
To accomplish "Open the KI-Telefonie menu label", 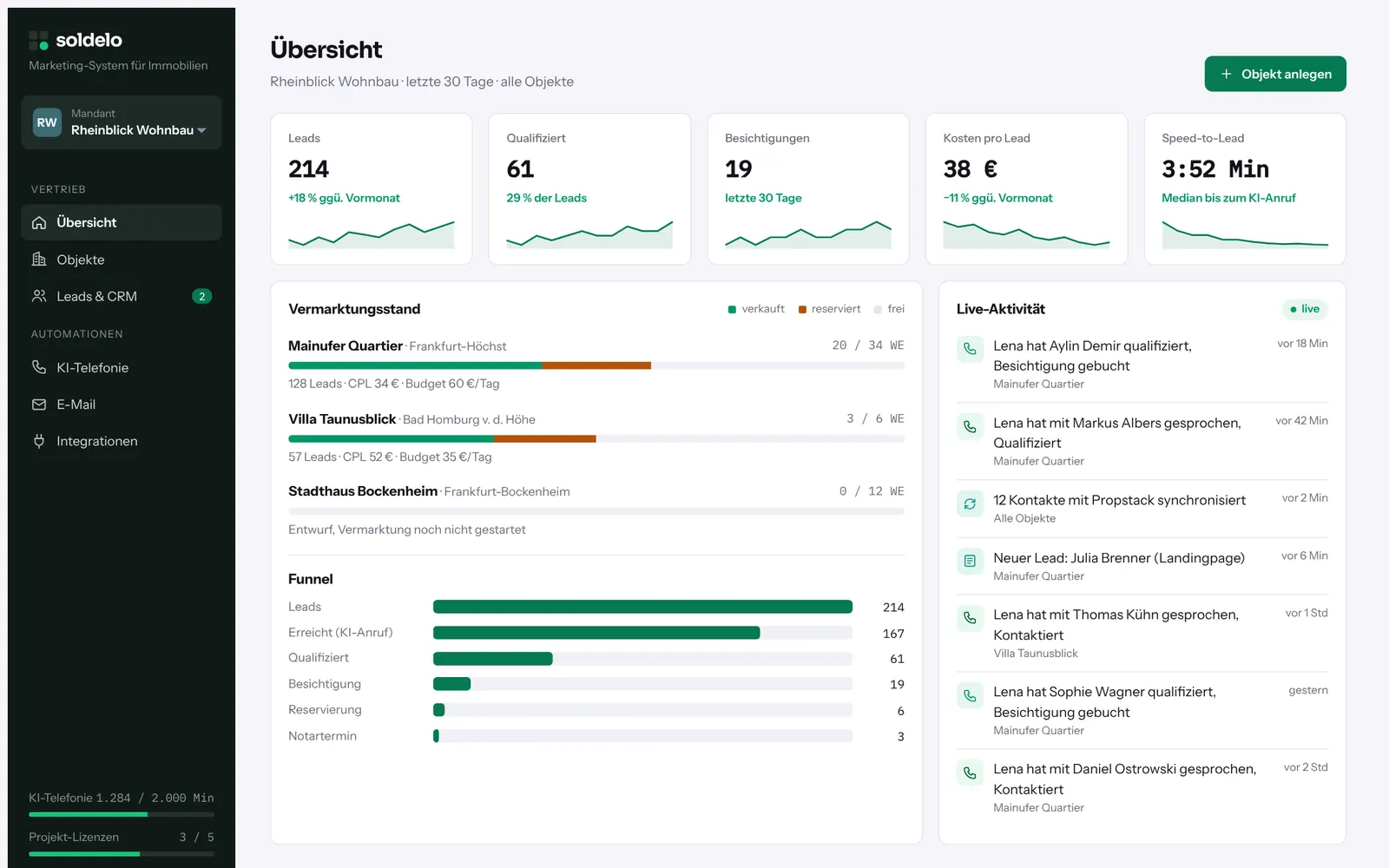I will click(93, 367).
